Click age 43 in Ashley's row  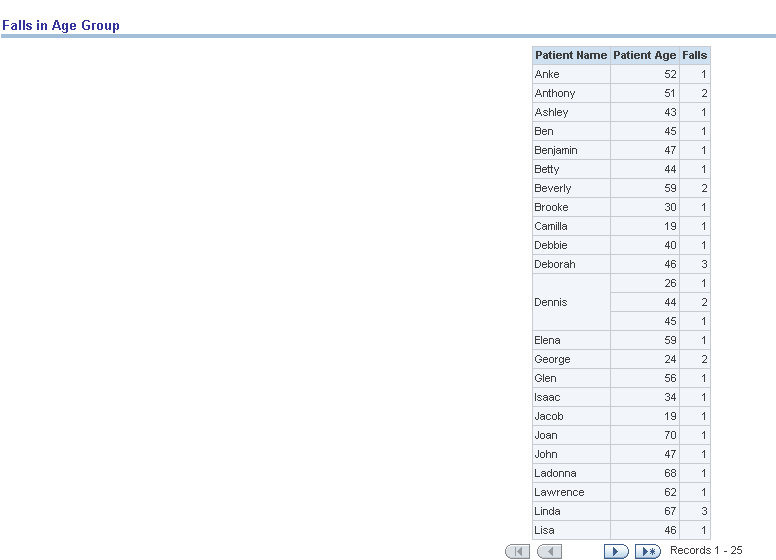tap(645, 112)
